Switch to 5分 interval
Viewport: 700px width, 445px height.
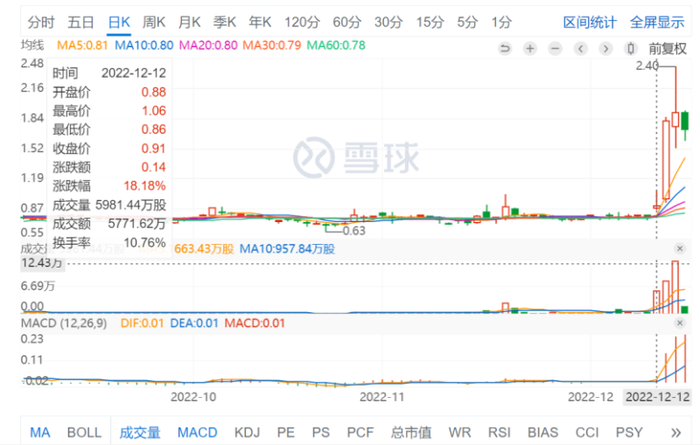[x=467, y=22]
